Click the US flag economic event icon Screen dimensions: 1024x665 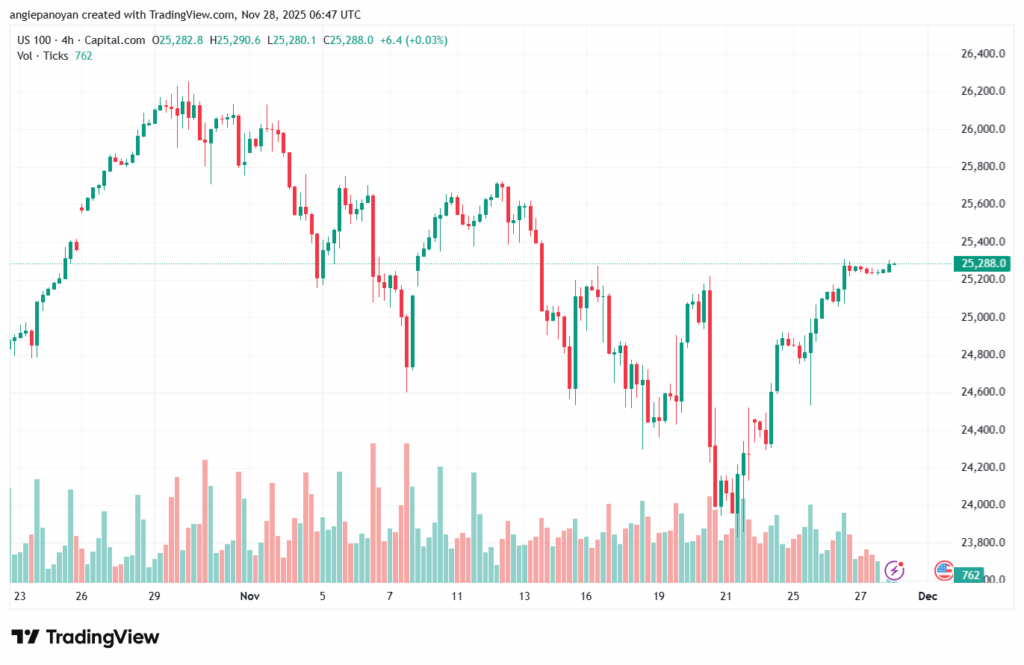(943, 571)
